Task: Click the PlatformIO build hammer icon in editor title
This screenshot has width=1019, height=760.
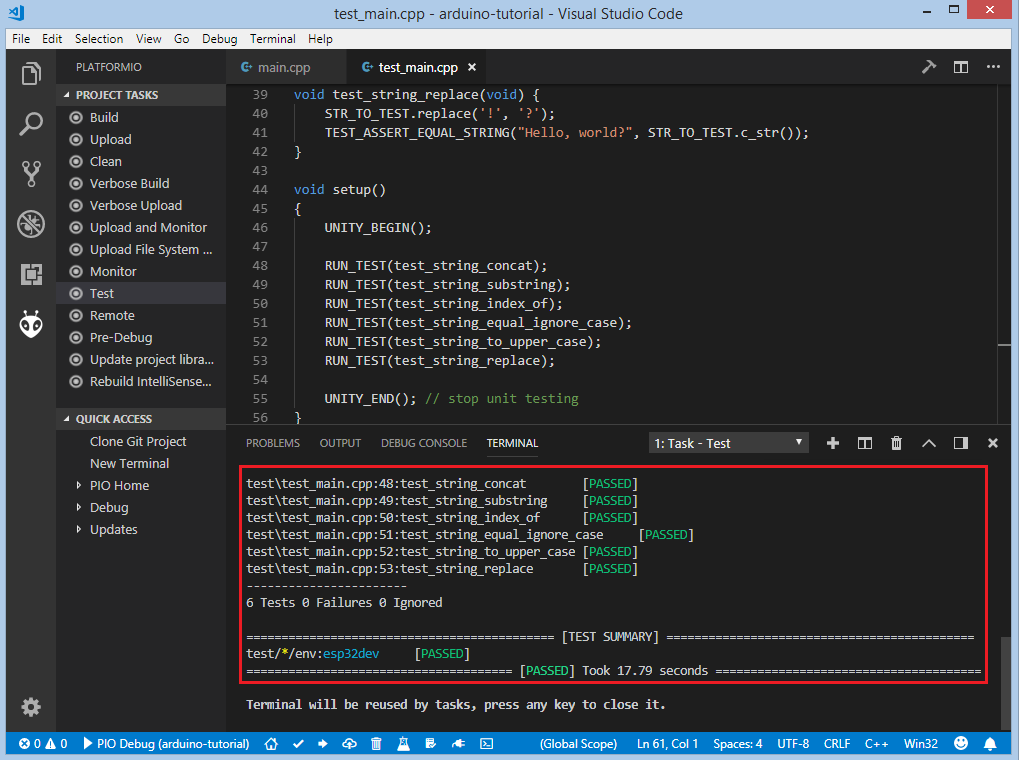Action: (x=929, y=67)
